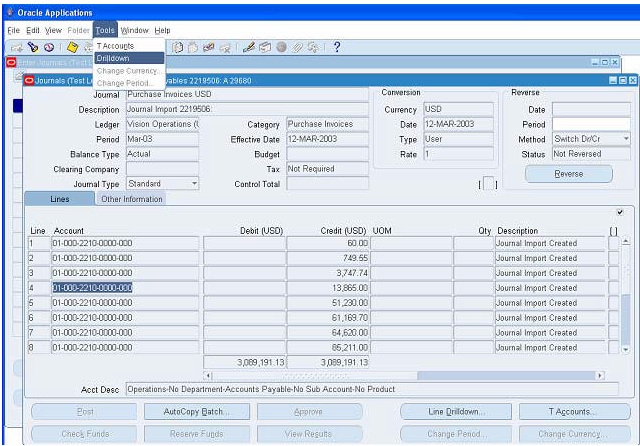
Task: Open window help via the question mark icon
Action: 337,47
